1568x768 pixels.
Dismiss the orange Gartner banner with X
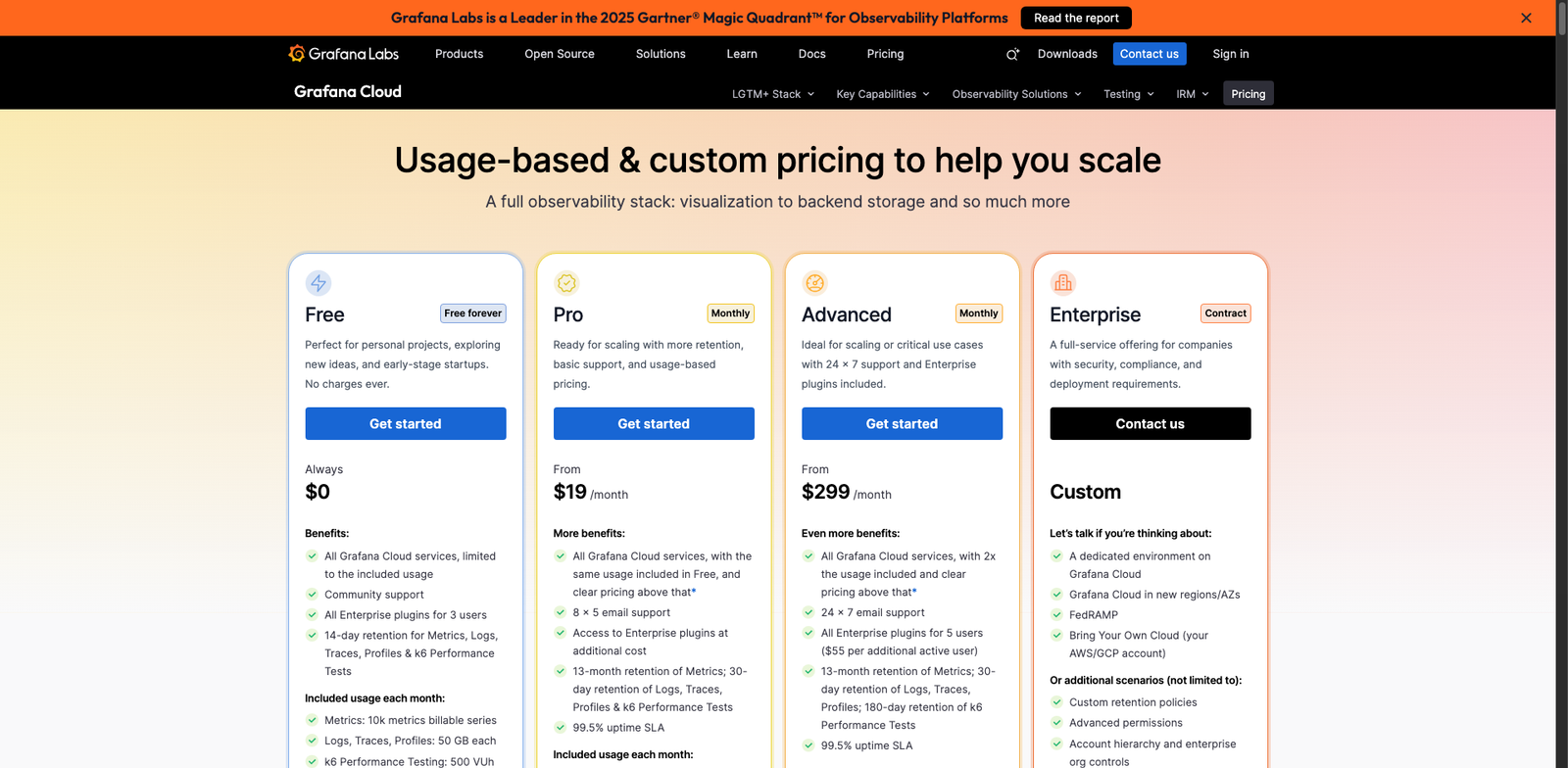1526,18
